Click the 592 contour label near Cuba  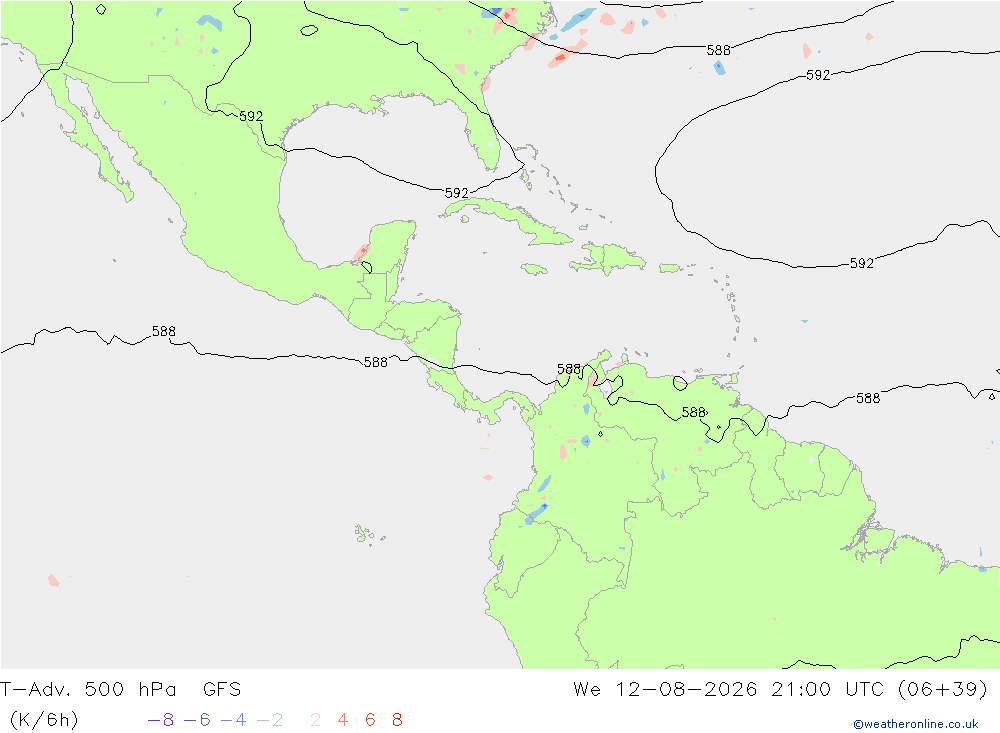click(456, 193)
